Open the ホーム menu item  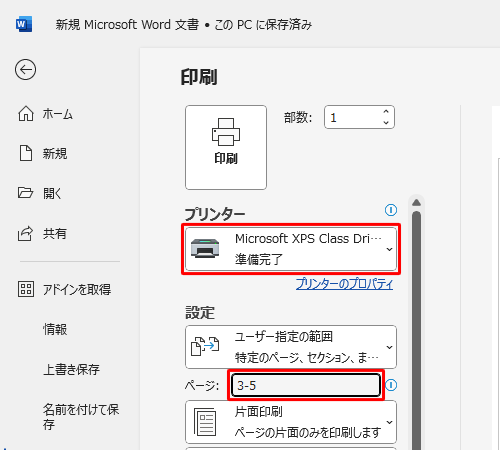[x=45, y=114]
